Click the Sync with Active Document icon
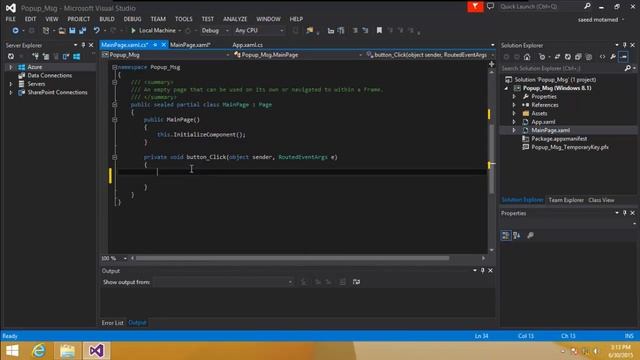Screen dimensions: 640x360 [x=558, y=57]
